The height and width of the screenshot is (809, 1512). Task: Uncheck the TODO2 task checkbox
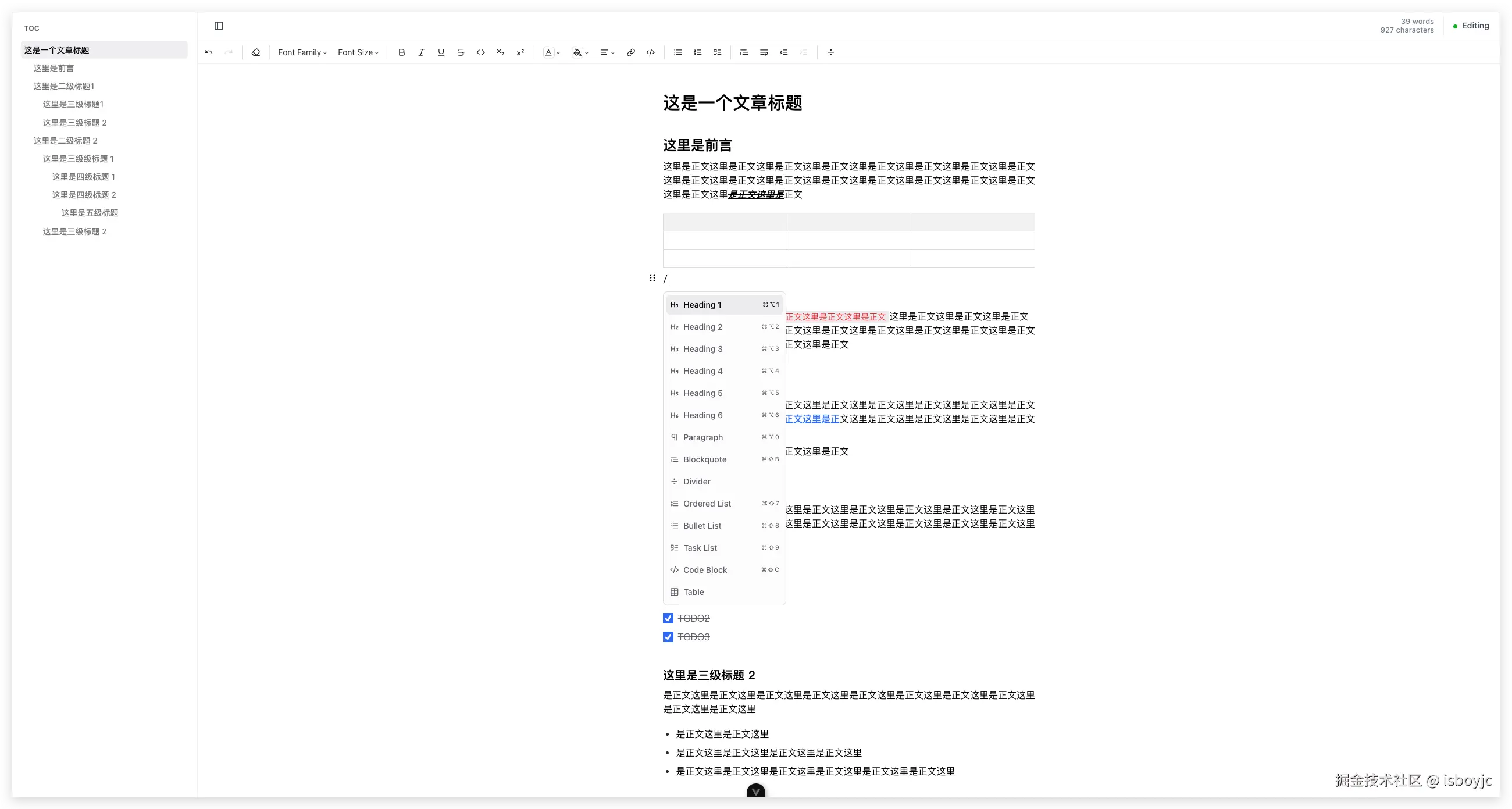(x=668, y=618)
